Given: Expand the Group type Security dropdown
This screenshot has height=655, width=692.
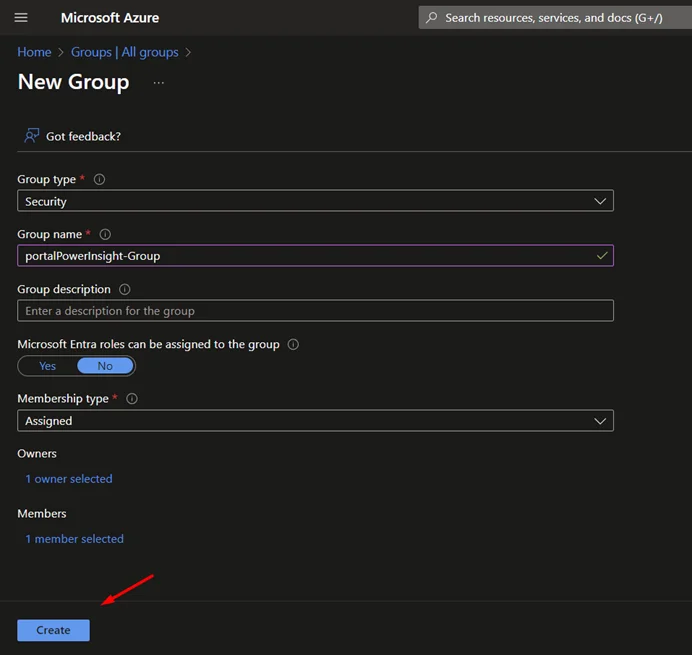Looking at the screenshot, I should point(315,201).
